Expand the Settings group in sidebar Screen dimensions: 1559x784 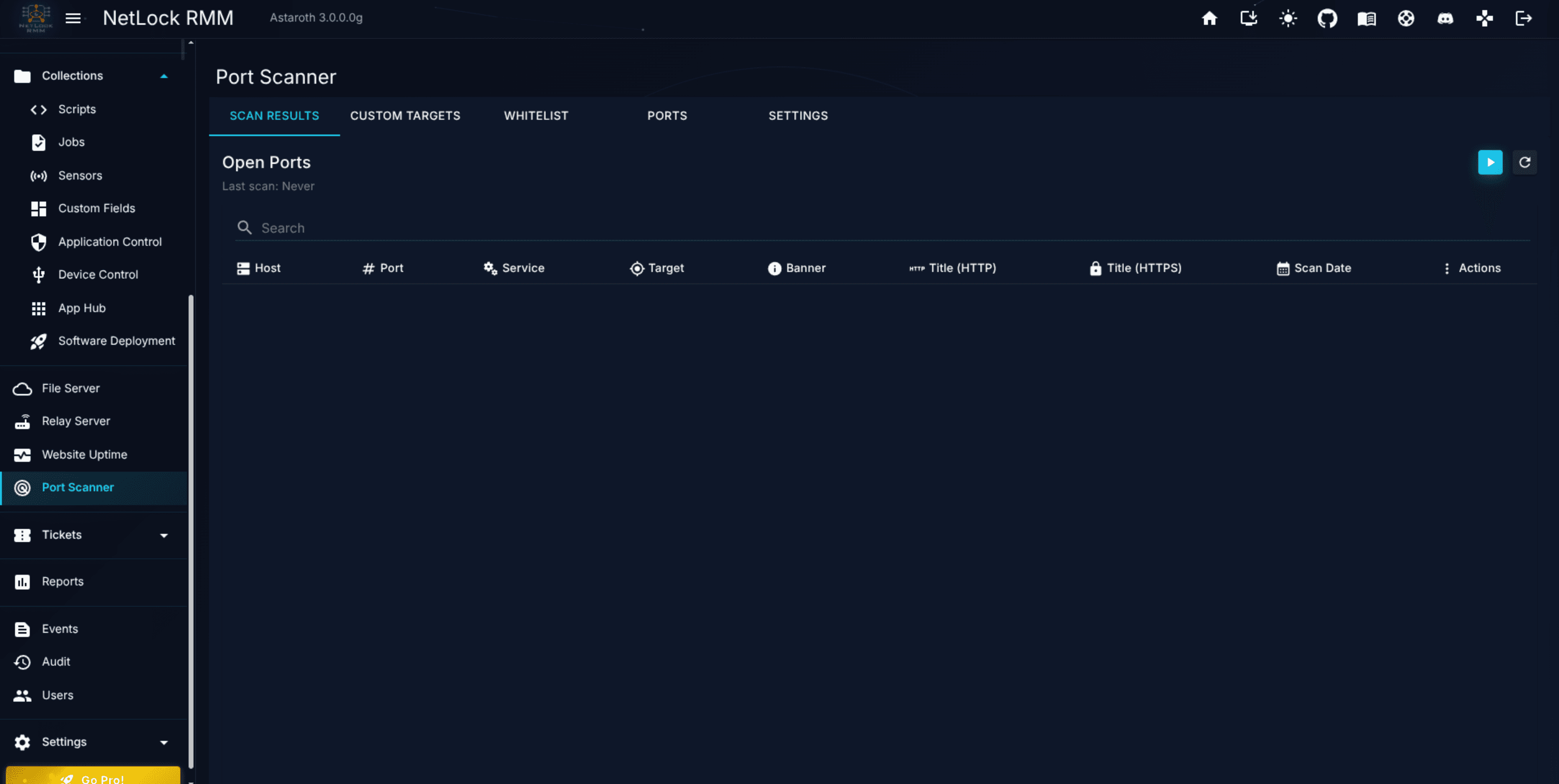click(94, 741)
